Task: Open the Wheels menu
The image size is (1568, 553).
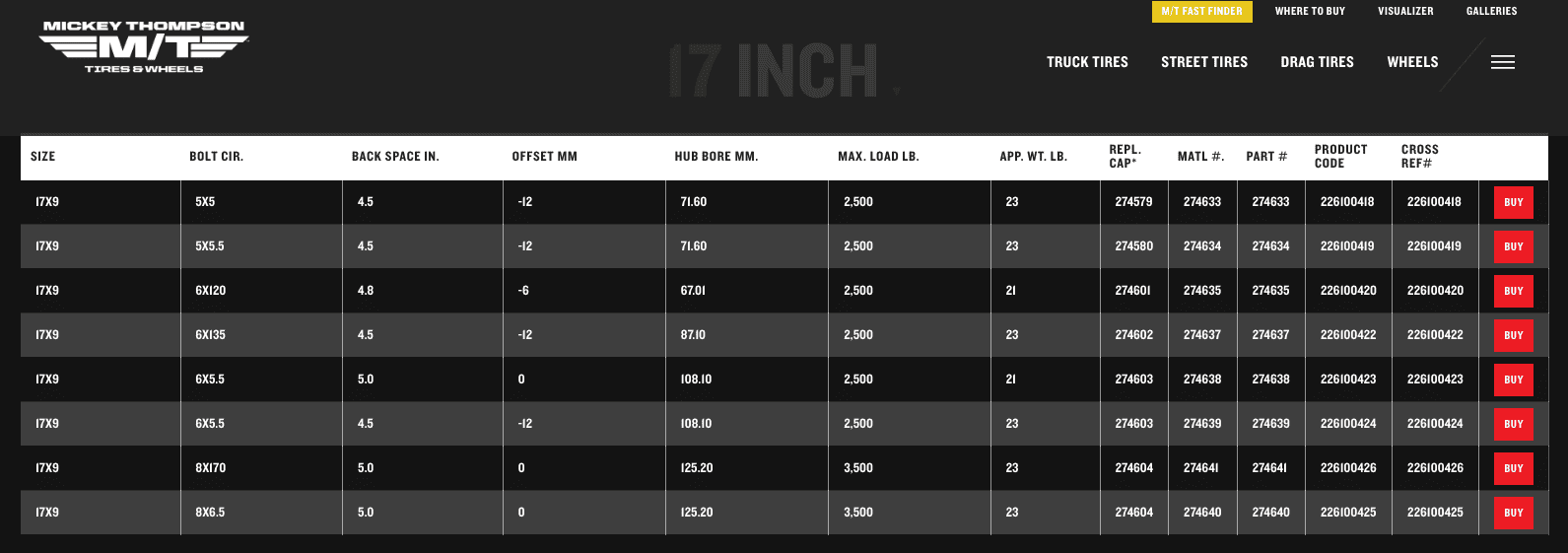Action: (1412, 62)
